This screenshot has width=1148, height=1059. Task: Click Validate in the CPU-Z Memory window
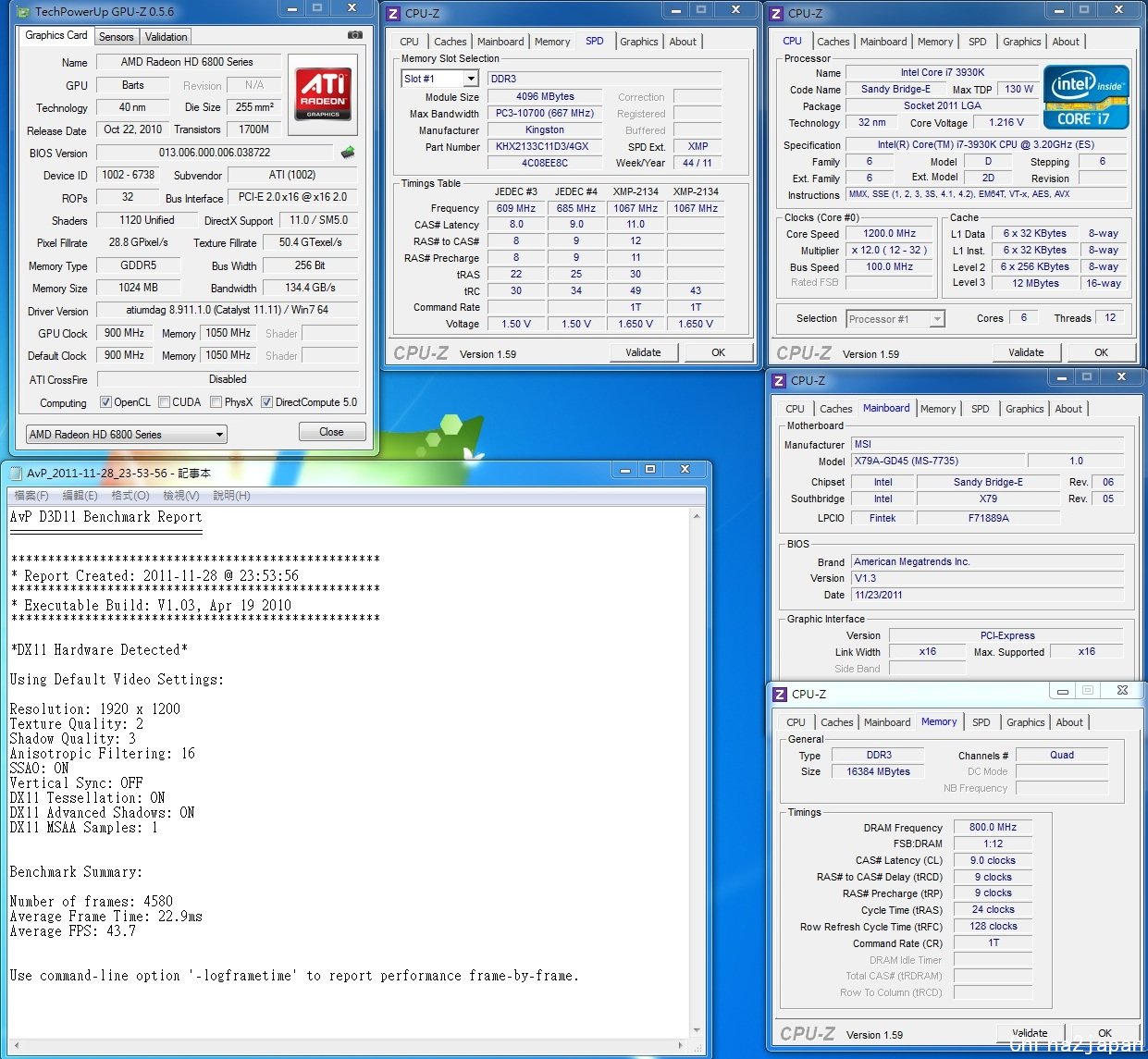pyautogui.click(x=1031, y=1033)
